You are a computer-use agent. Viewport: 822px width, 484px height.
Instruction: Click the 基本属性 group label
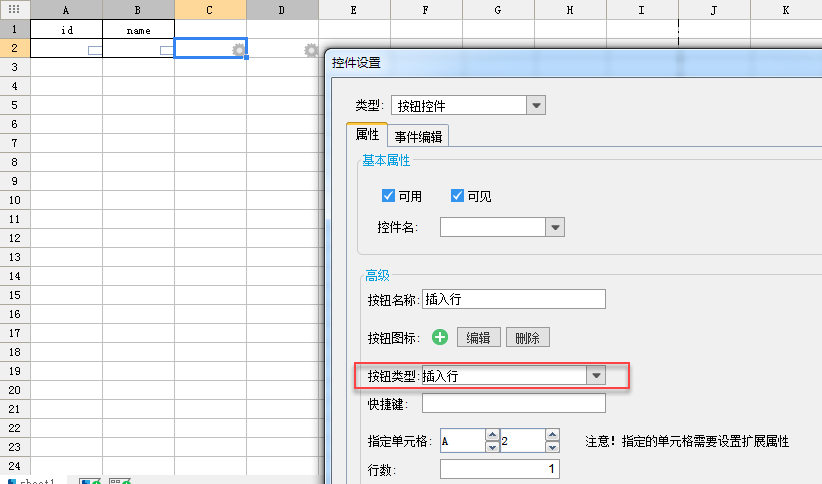[x=386, y=160]
